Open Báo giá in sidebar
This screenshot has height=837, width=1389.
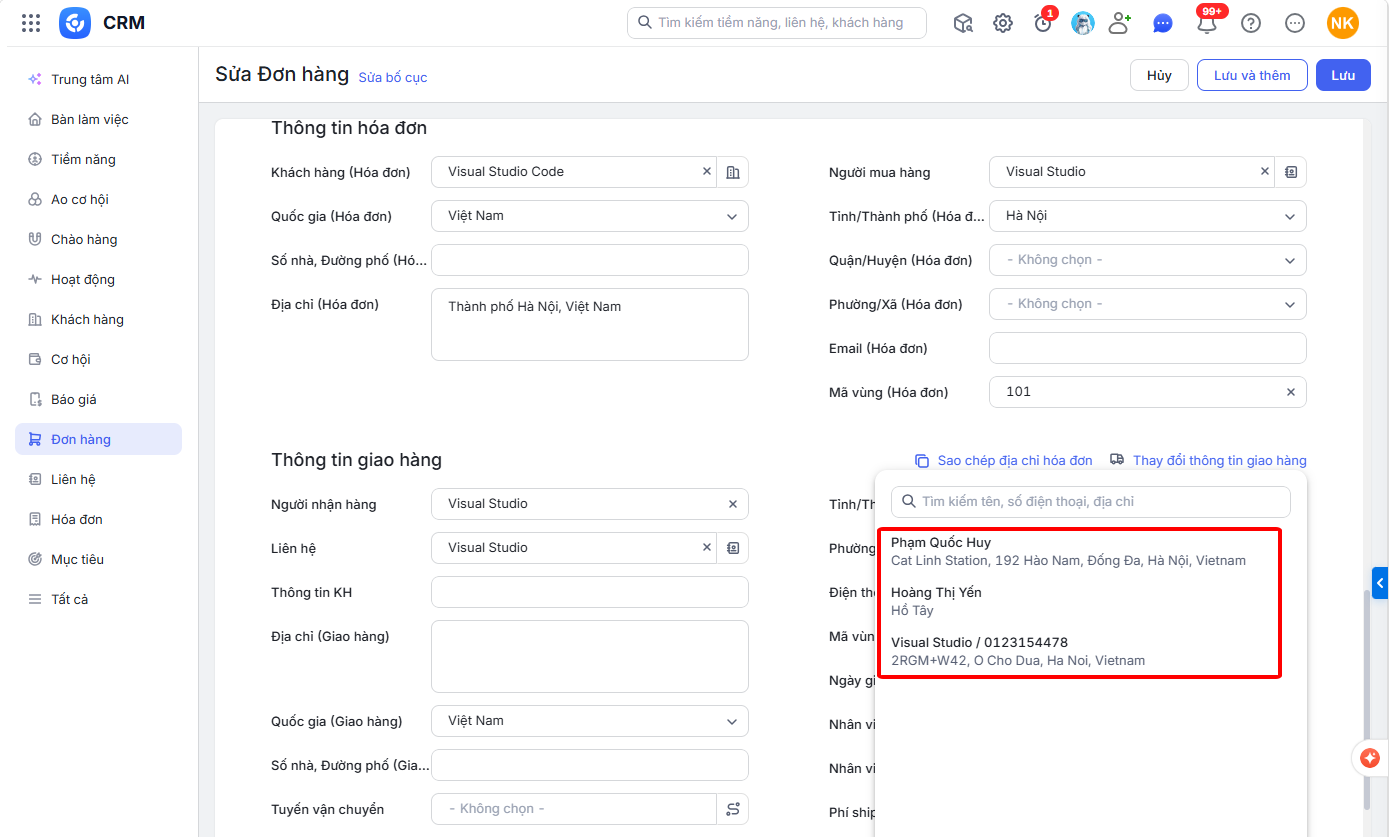[x=98, y=399]
